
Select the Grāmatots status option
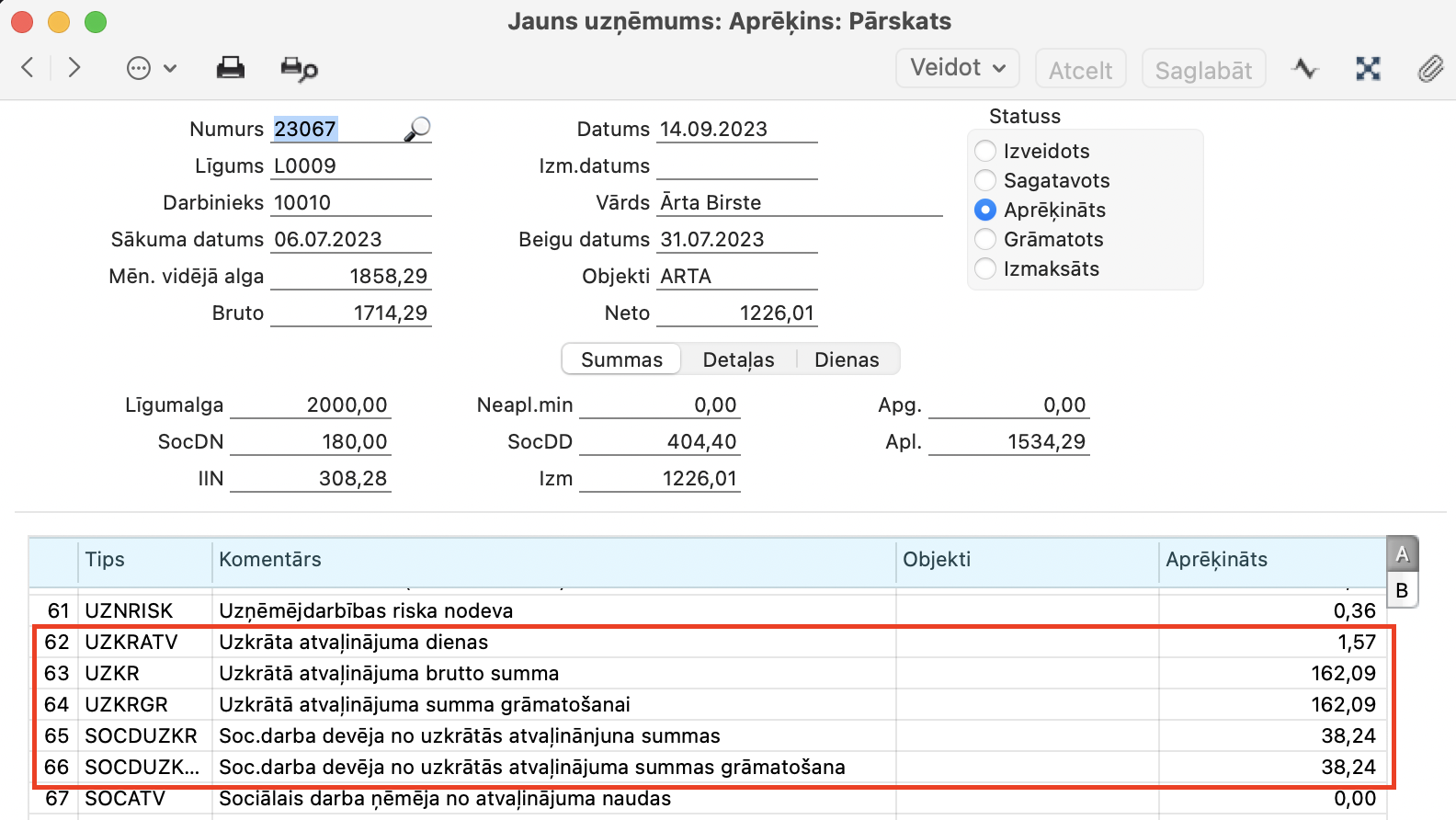click(x=985, y=239)
